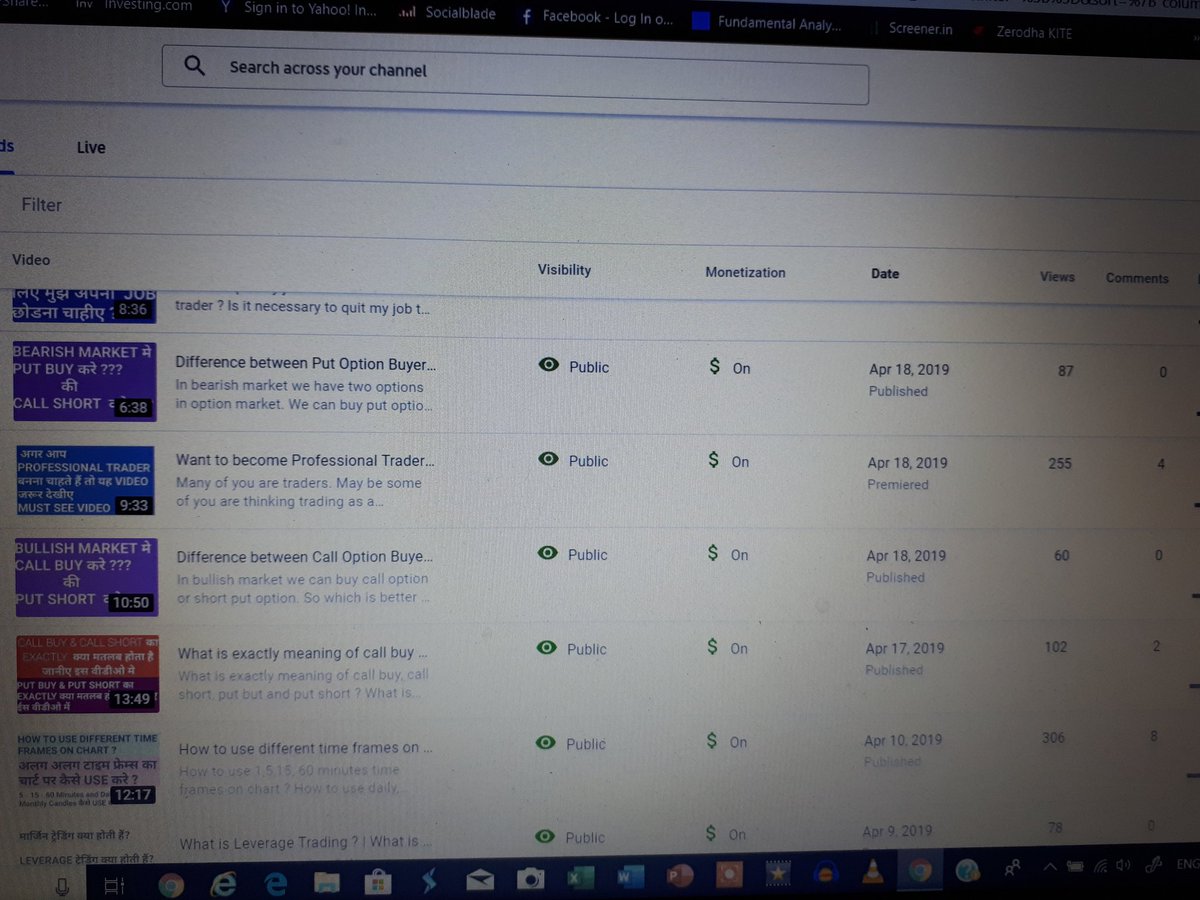Click dollar monetization icon for Call Option Buyer video
The height and width of the screenshot is (900, 1200).
pyautogui.click(x=712, y=552)
